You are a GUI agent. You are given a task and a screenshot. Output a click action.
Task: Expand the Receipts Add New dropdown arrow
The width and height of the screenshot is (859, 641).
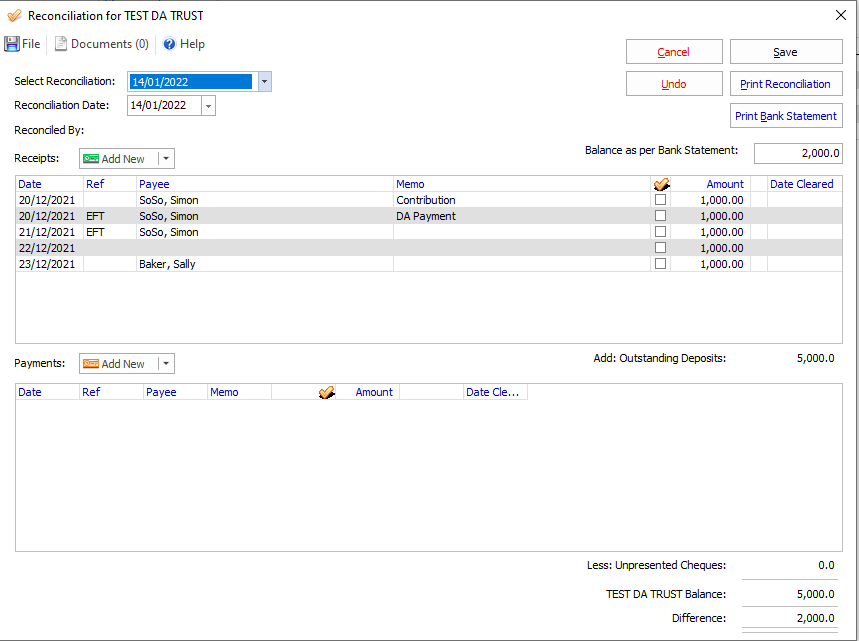pyautogui.click(x=166, y=159)
